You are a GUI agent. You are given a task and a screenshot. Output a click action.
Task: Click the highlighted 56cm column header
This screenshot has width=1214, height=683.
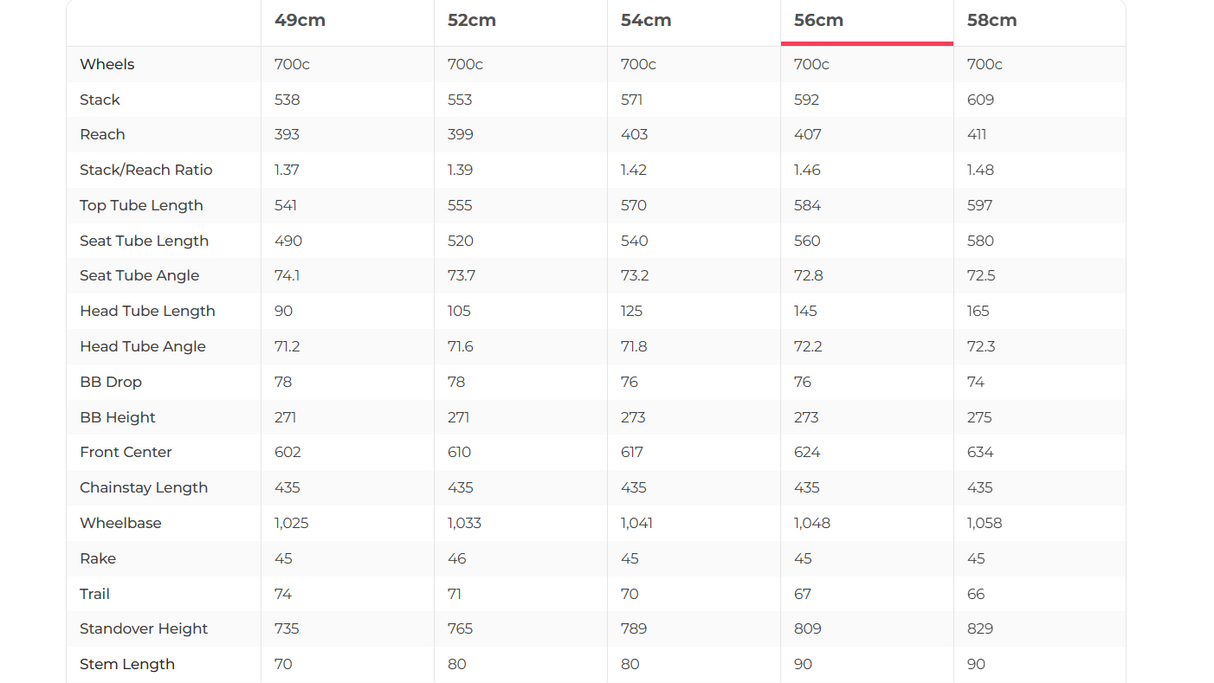818,21
